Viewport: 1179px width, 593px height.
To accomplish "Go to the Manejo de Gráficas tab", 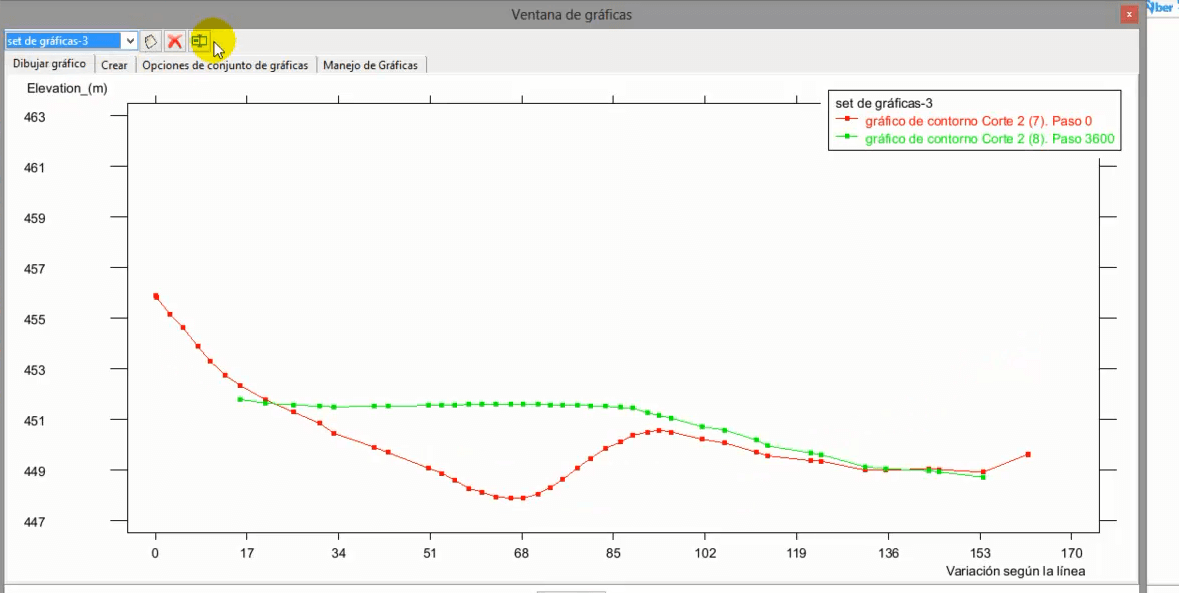I will [x=371, y=65].
